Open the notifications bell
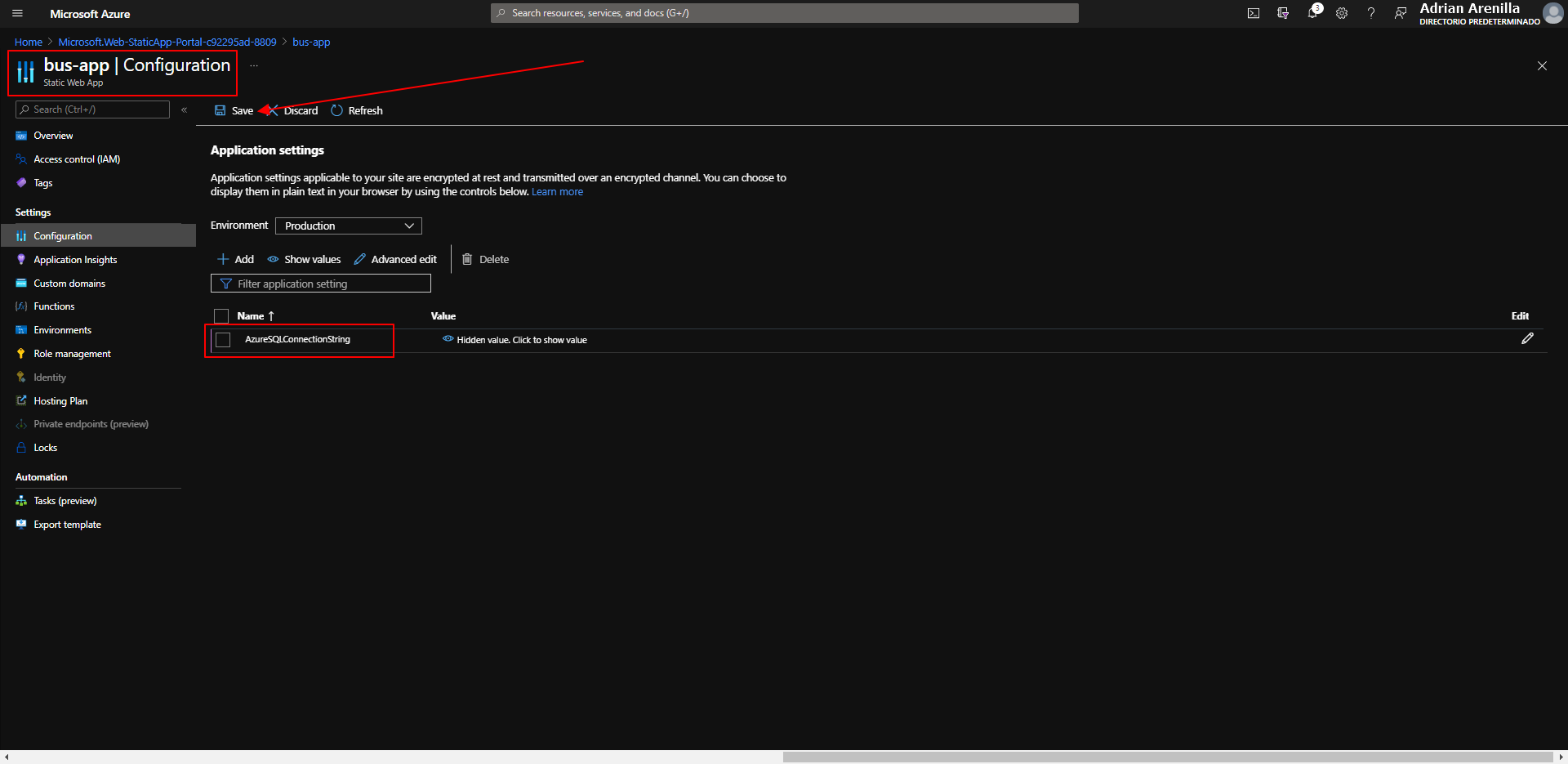 click(1312, 13)
